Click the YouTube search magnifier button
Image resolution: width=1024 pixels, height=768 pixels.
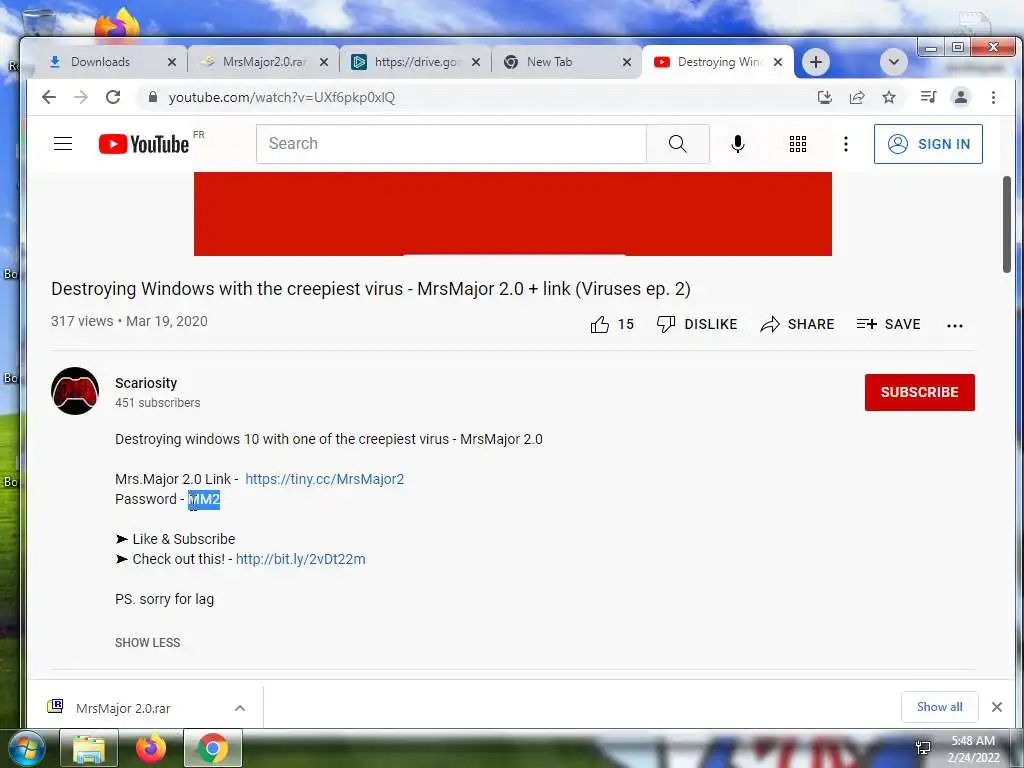click(x=678, y=144)
